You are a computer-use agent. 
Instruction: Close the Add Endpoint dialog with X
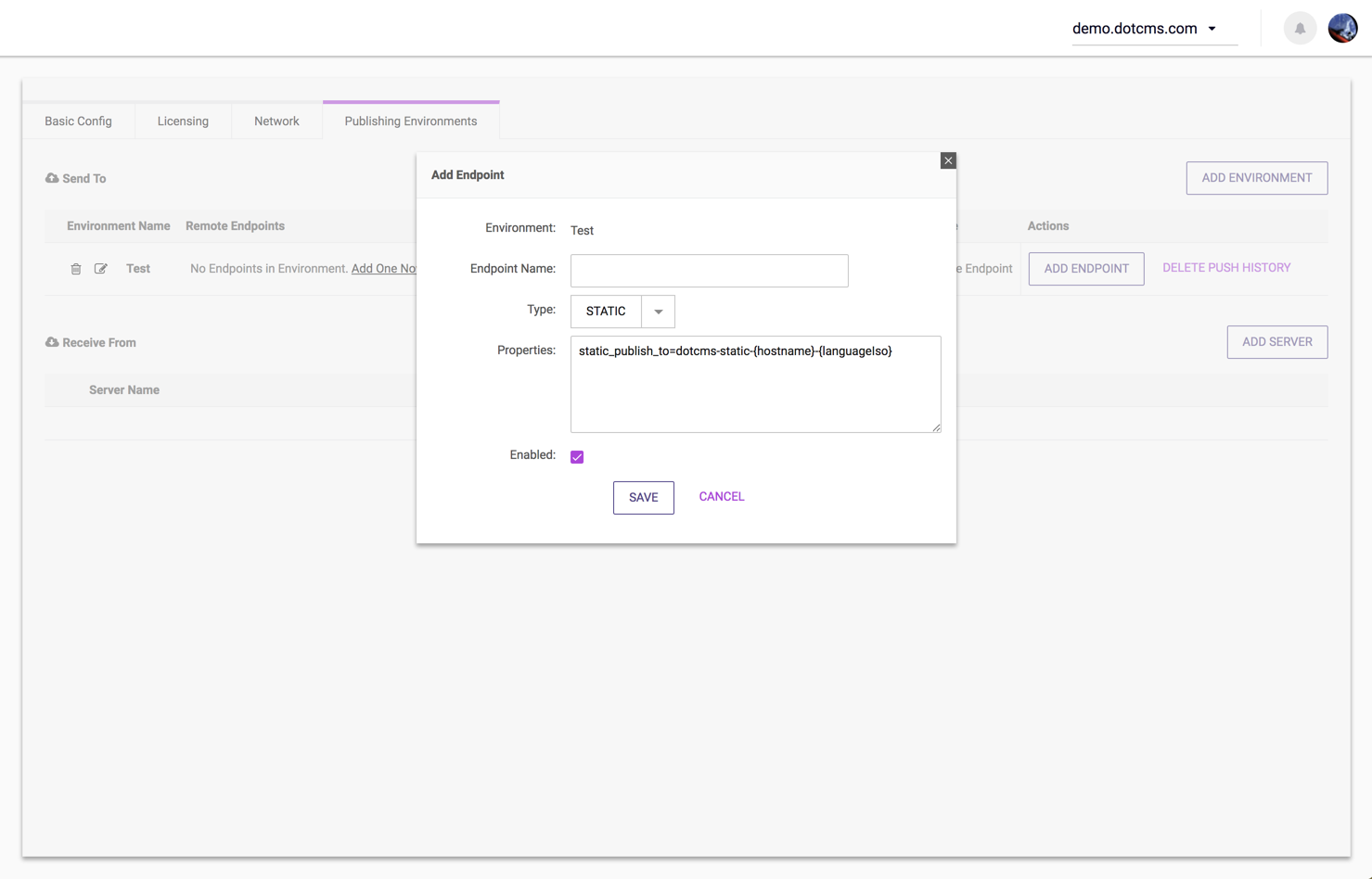pyautogui.click(x=947, y=161)
